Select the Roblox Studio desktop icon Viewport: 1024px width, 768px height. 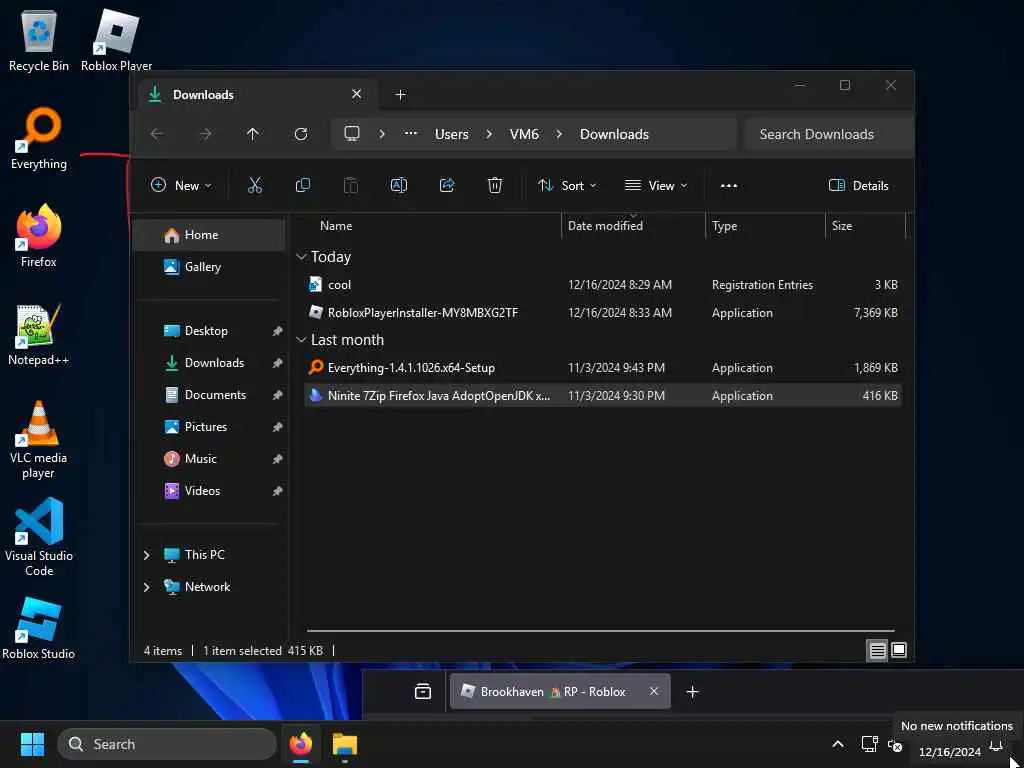[39, 628]
